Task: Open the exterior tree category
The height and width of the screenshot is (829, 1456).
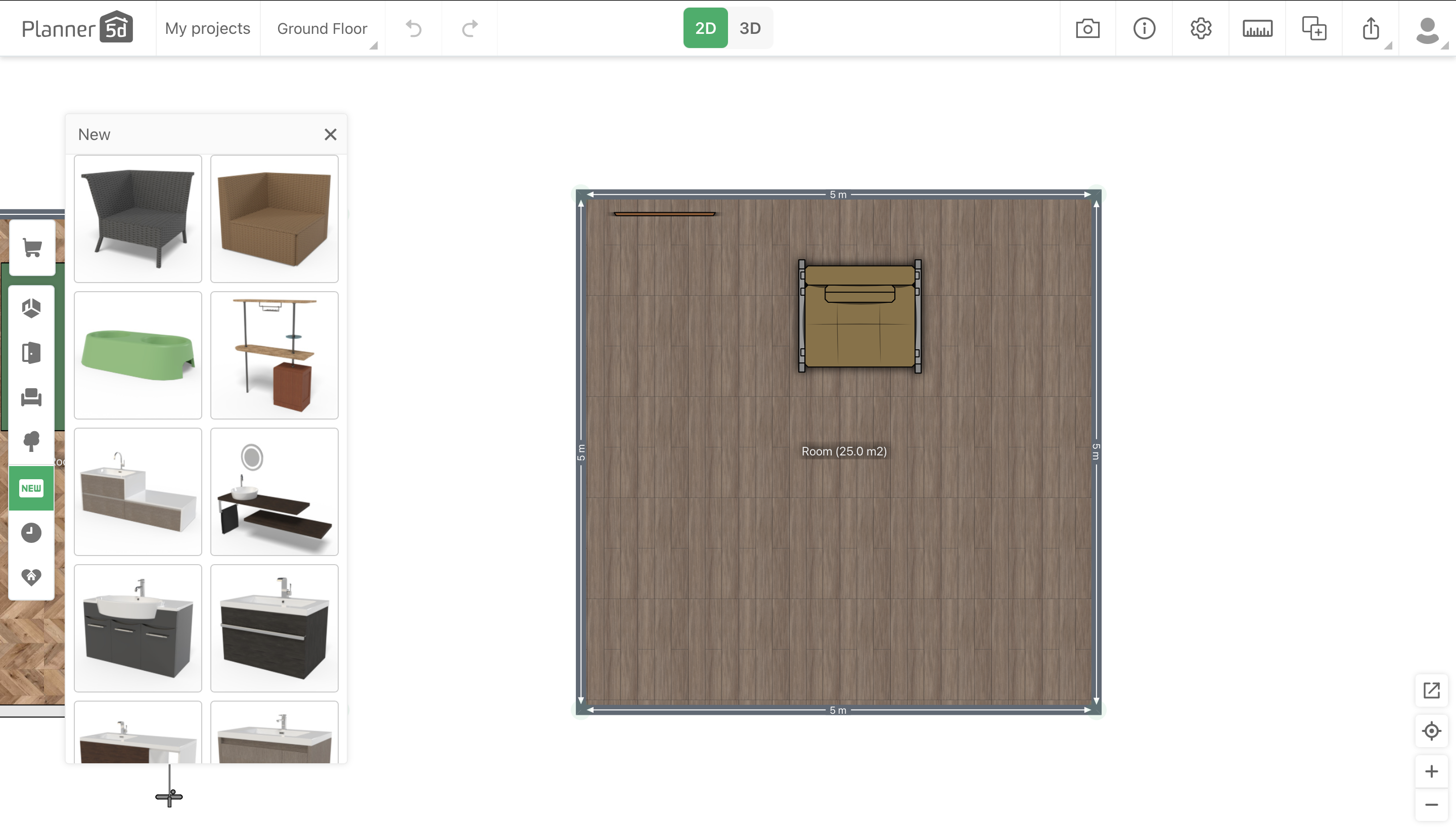Action: 31,442
